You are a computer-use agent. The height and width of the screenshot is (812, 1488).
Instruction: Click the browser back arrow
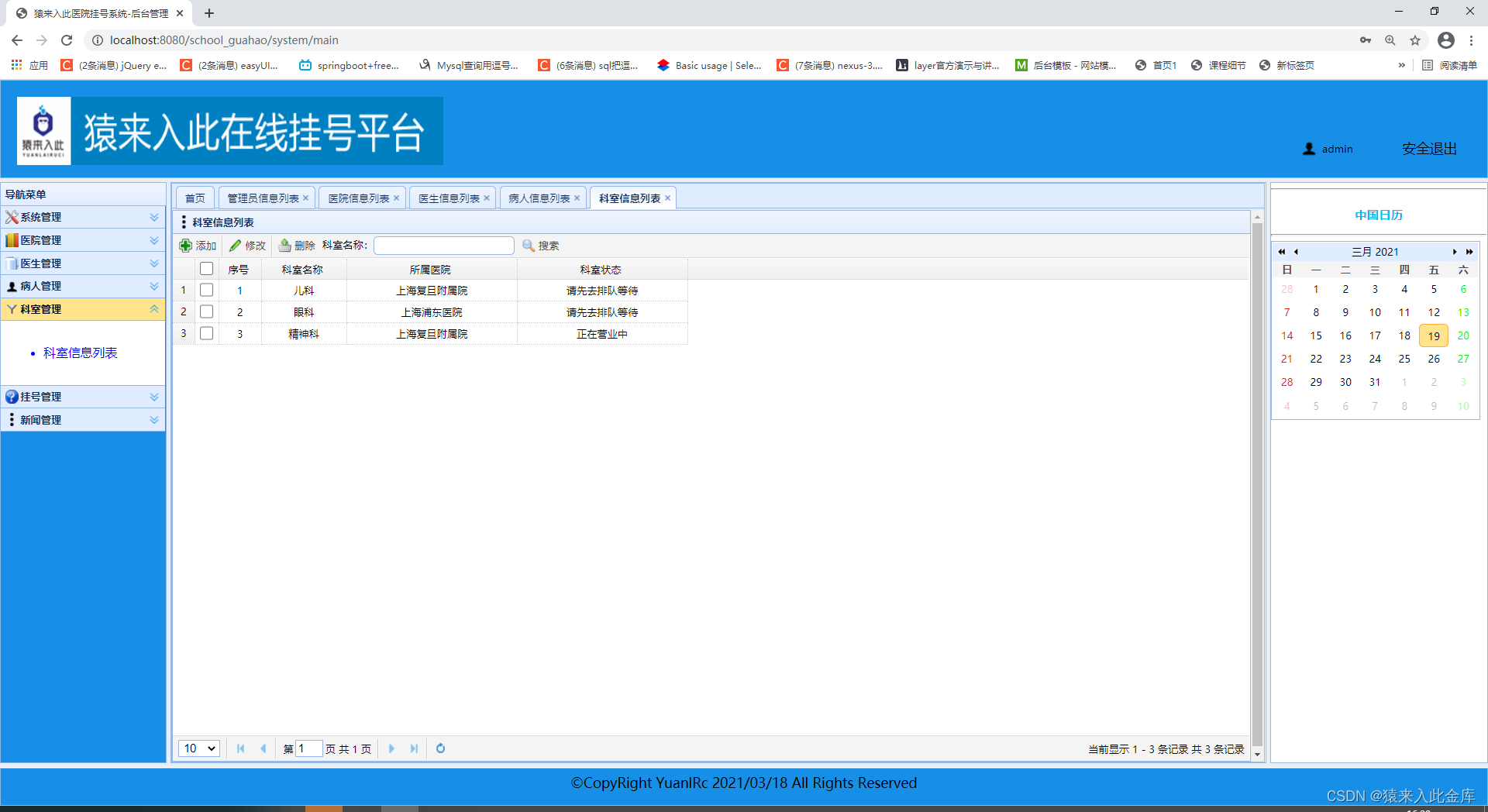point(17,40)
